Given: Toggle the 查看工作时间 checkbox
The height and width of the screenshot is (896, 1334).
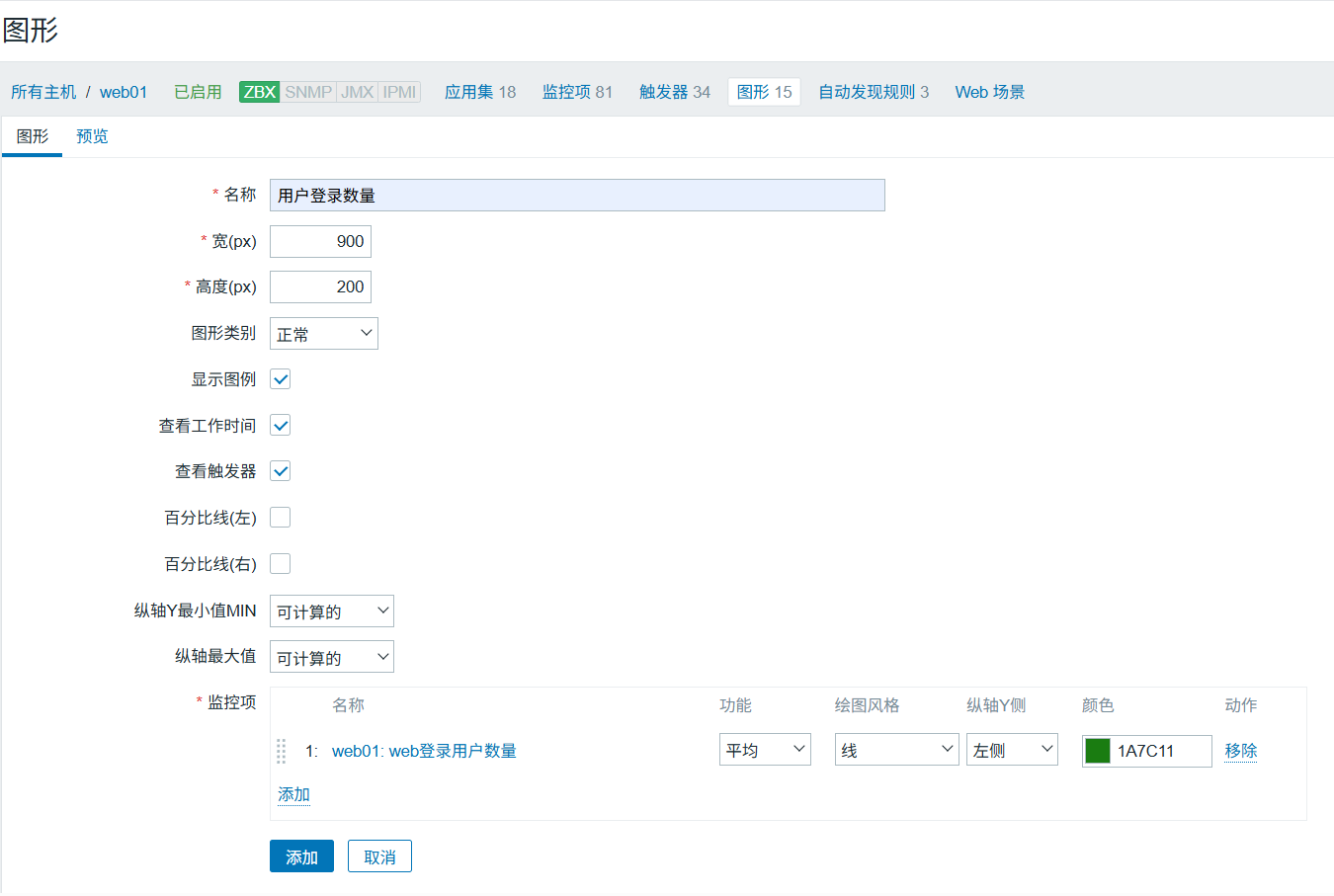Looking at the screenshot, I should [281, 426].
